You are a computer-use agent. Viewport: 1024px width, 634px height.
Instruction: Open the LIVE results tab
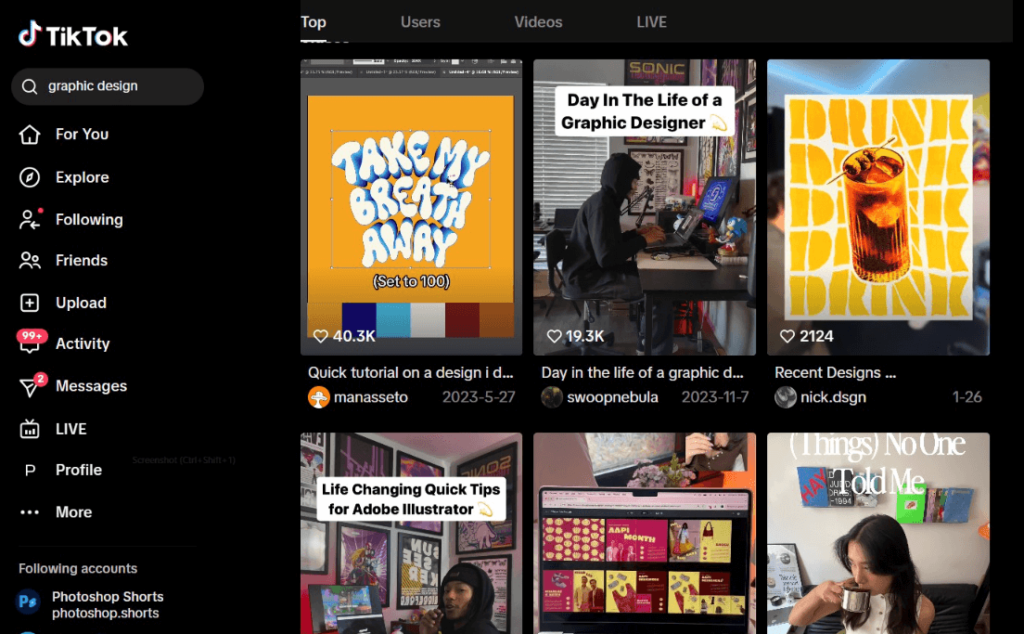pyautogui.click(x=651, y=22)
